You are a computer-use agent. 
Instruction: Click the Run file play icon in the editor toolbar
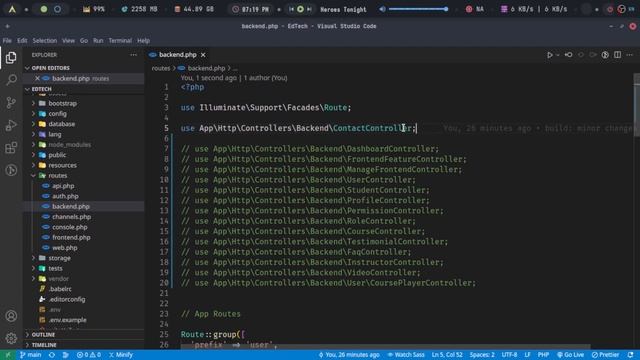coord(550,55)
